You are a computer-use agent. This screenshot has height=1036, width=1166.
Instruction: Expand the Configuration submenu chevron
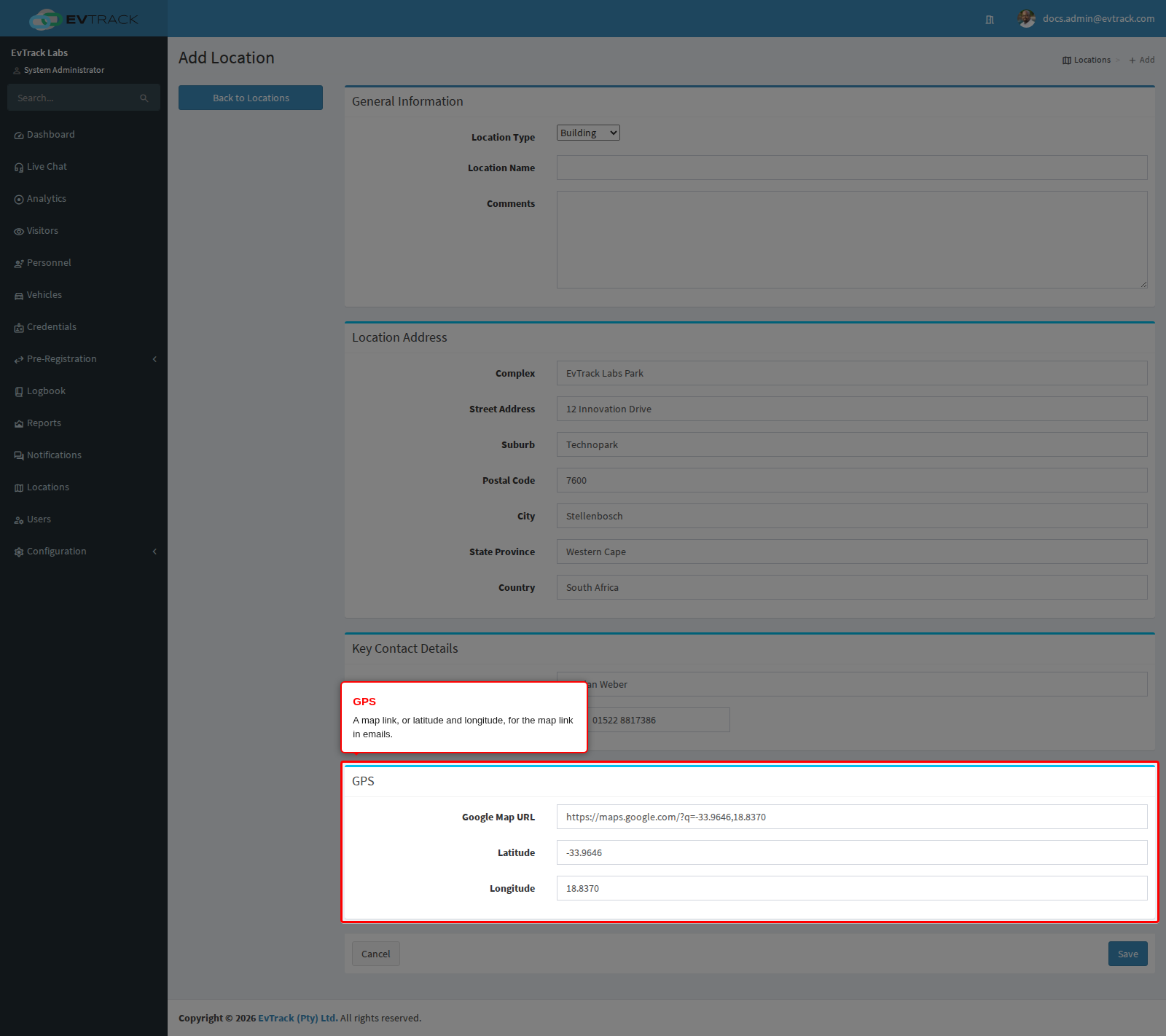tap(154, 552)
